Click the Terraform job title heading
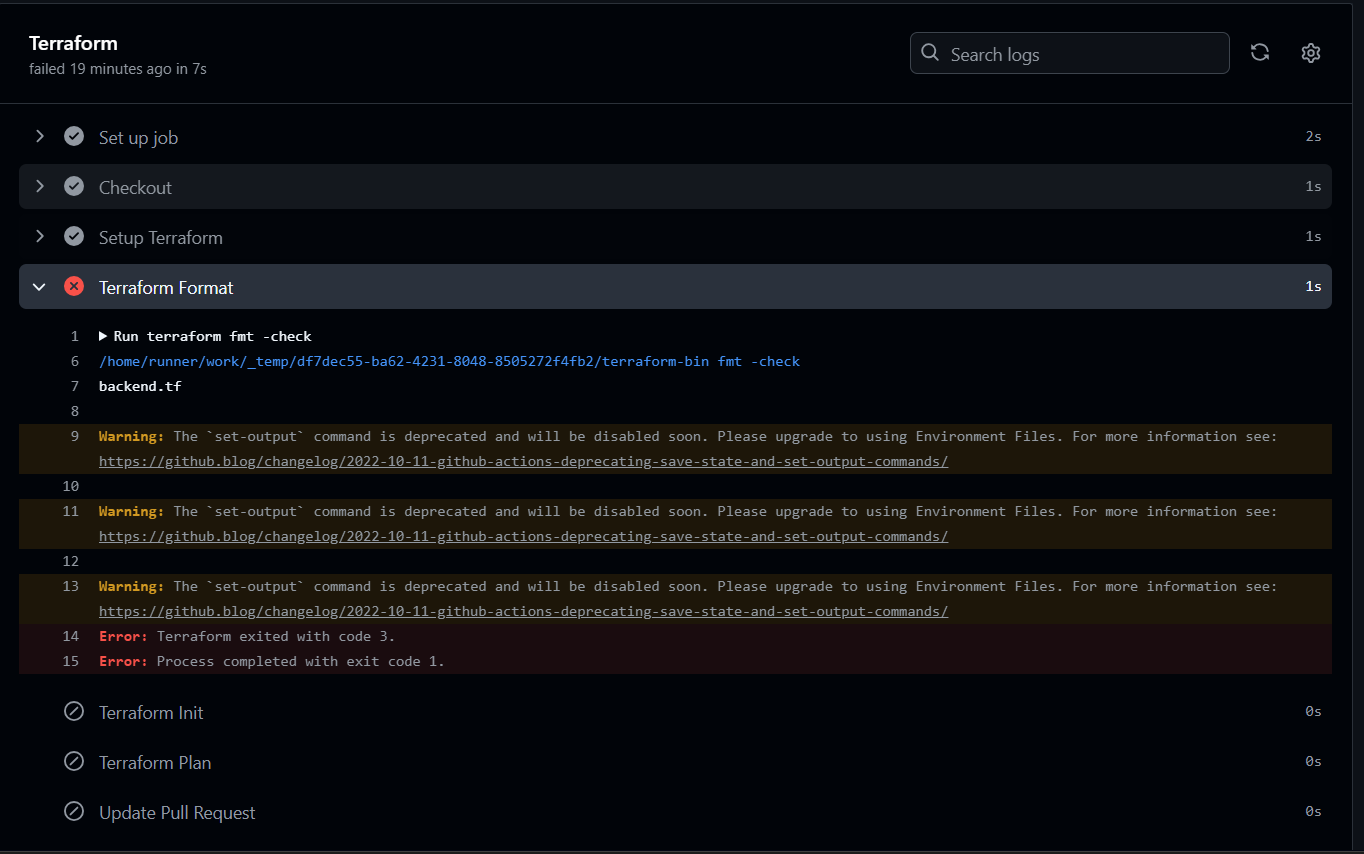This screenshot has height=854, width=1364. pyautogui.click(x=73, y=43)
